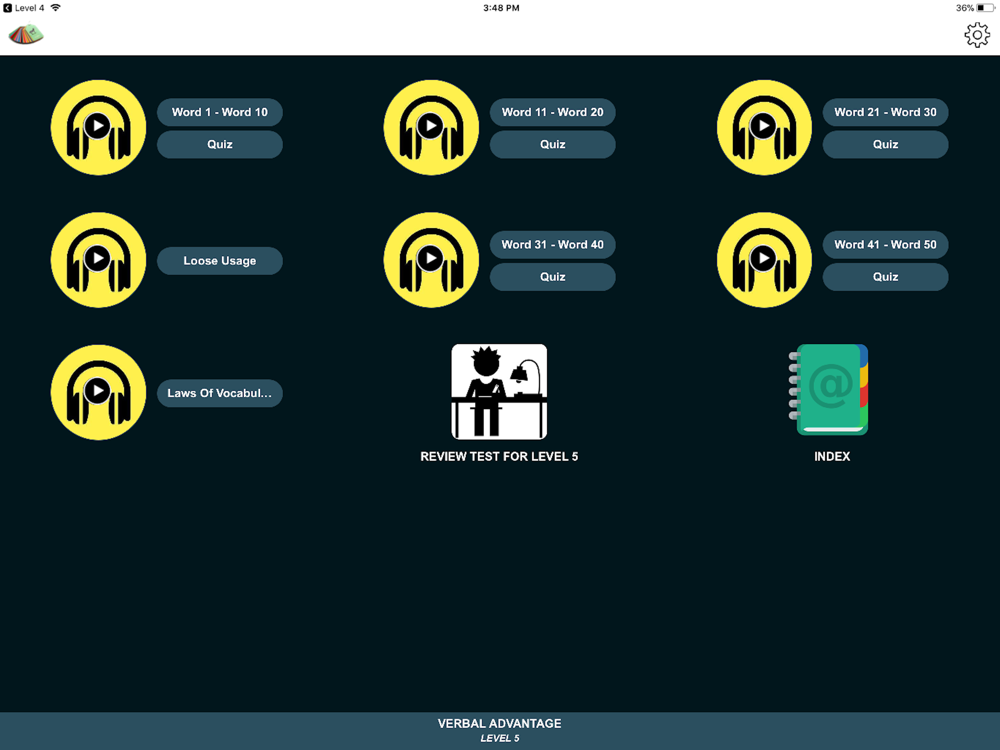Play the Word 1 - Word 10 audio headphone icon
The height and width of the screenshot is (750, 1000).
tap(98, 128)
